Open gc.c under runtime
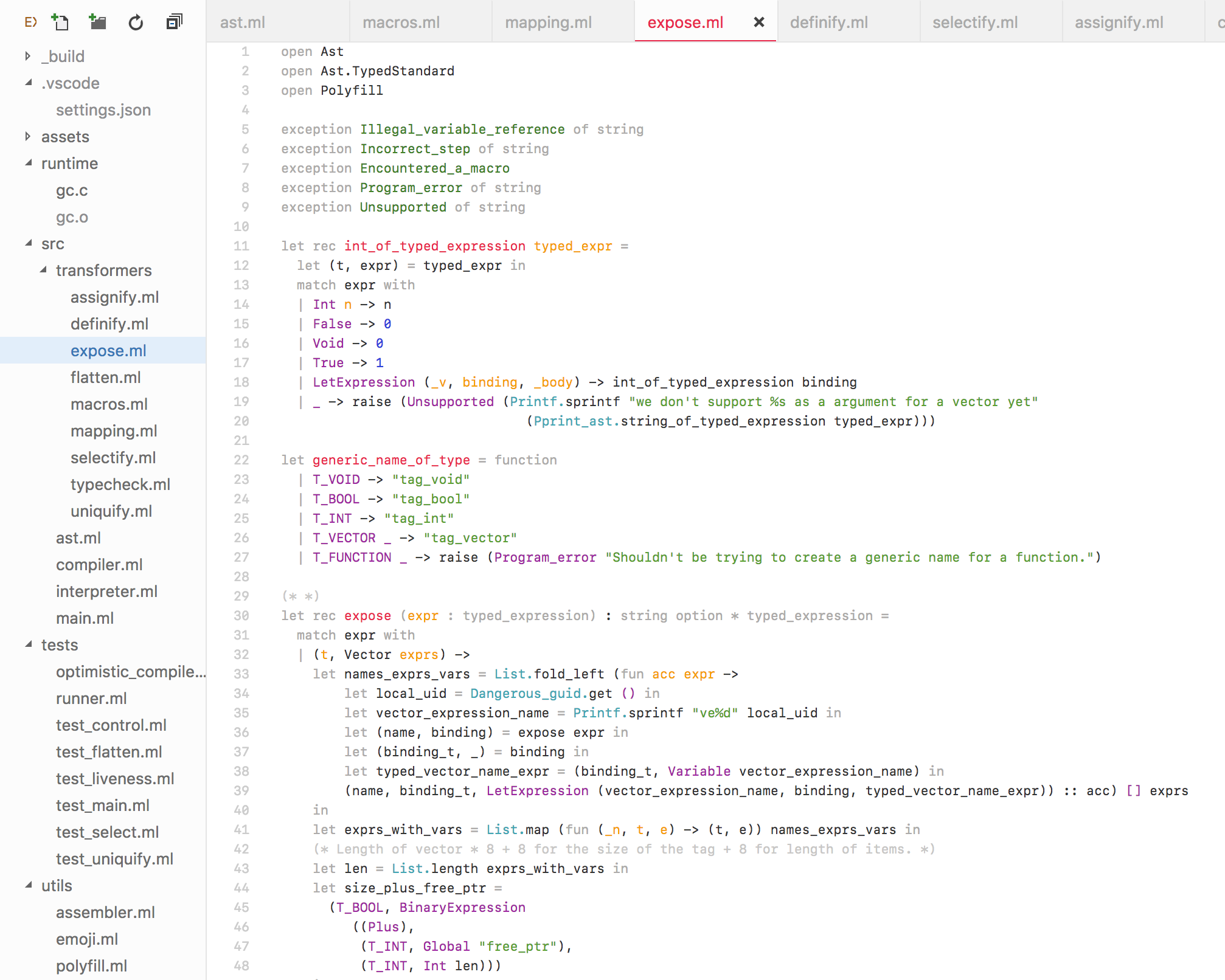Screen dimensions: 1225x980 [72, 190]
